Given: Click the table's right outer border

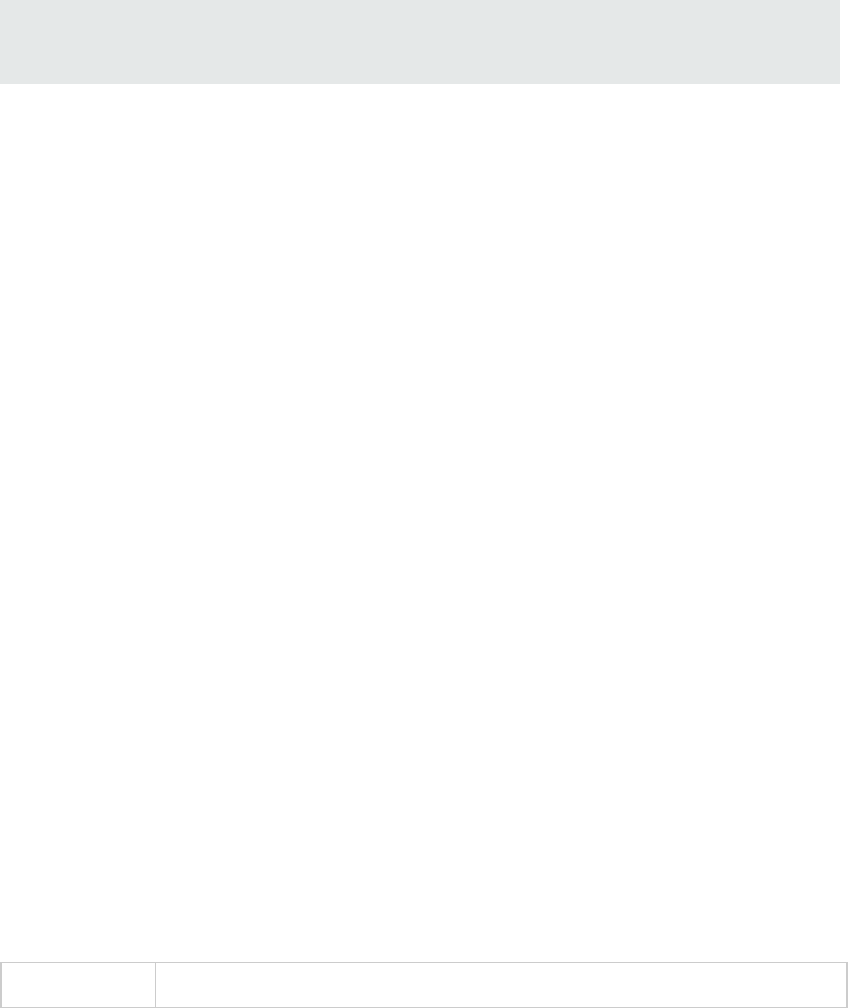Looking at the screenshot, I should pyautogui.click(x=847, y=985).
